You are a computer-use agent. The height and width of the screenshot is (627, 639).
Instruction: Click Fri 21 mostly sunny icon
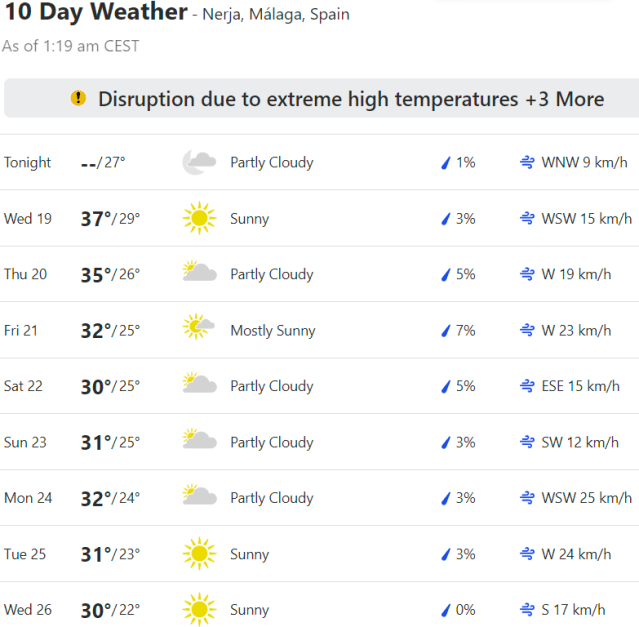[199, 329]
